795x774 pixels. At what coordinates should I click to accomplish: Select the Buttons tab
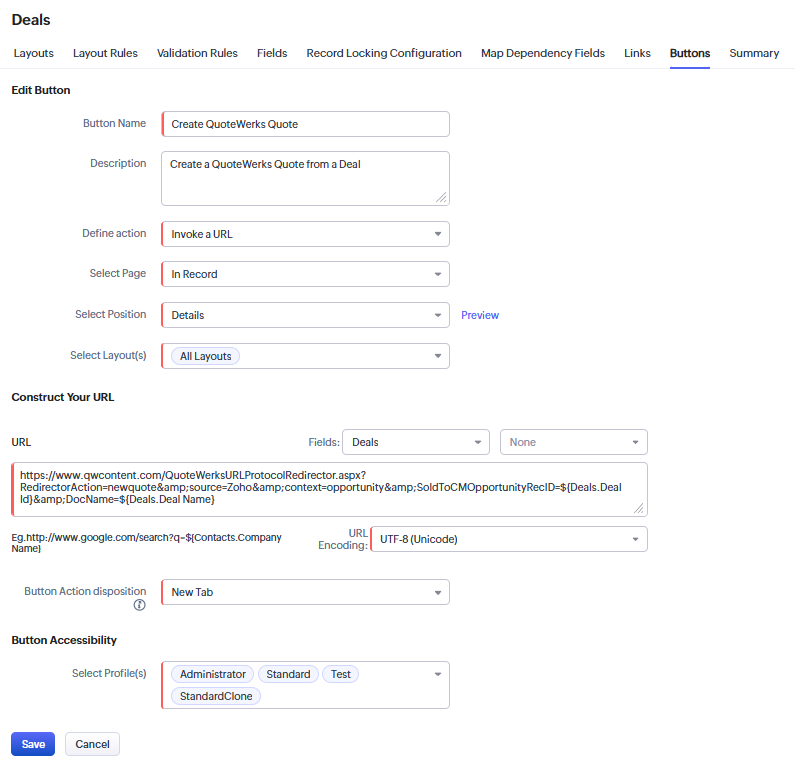(690, 53)
